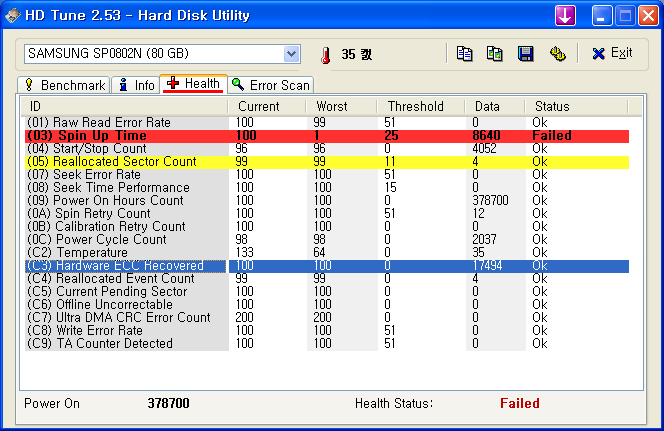The image size is (664, 431).
Task: Select the Reallocated Event Count row
Action: (327, 279)
